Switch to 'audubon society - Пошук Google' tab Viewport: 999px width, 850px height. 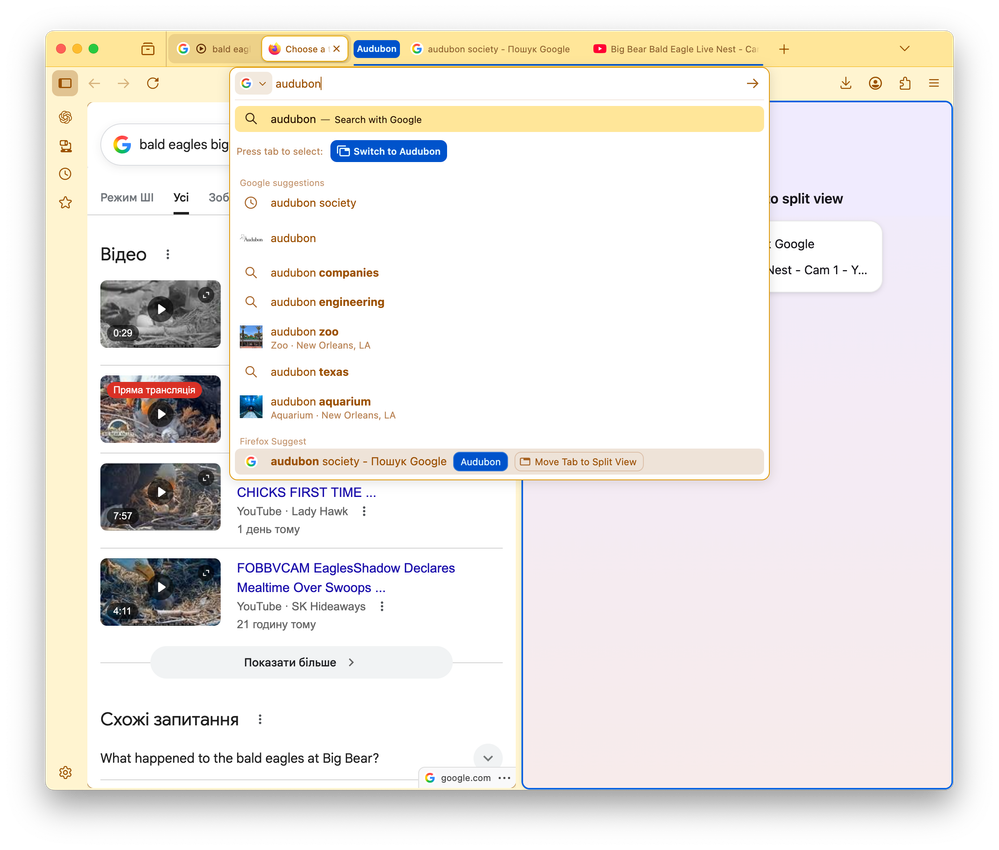pos(491,49)
